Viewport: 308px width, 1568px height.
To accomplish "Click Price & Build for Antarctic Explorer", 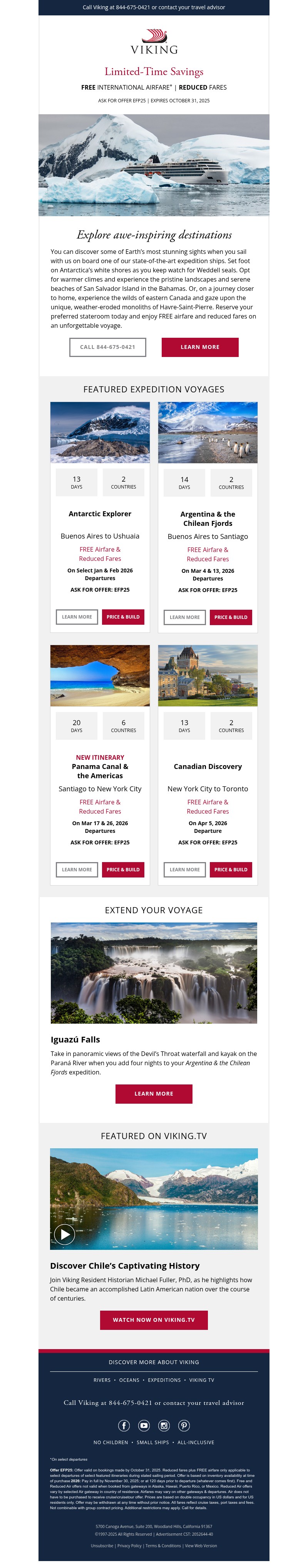I will 123,617.
